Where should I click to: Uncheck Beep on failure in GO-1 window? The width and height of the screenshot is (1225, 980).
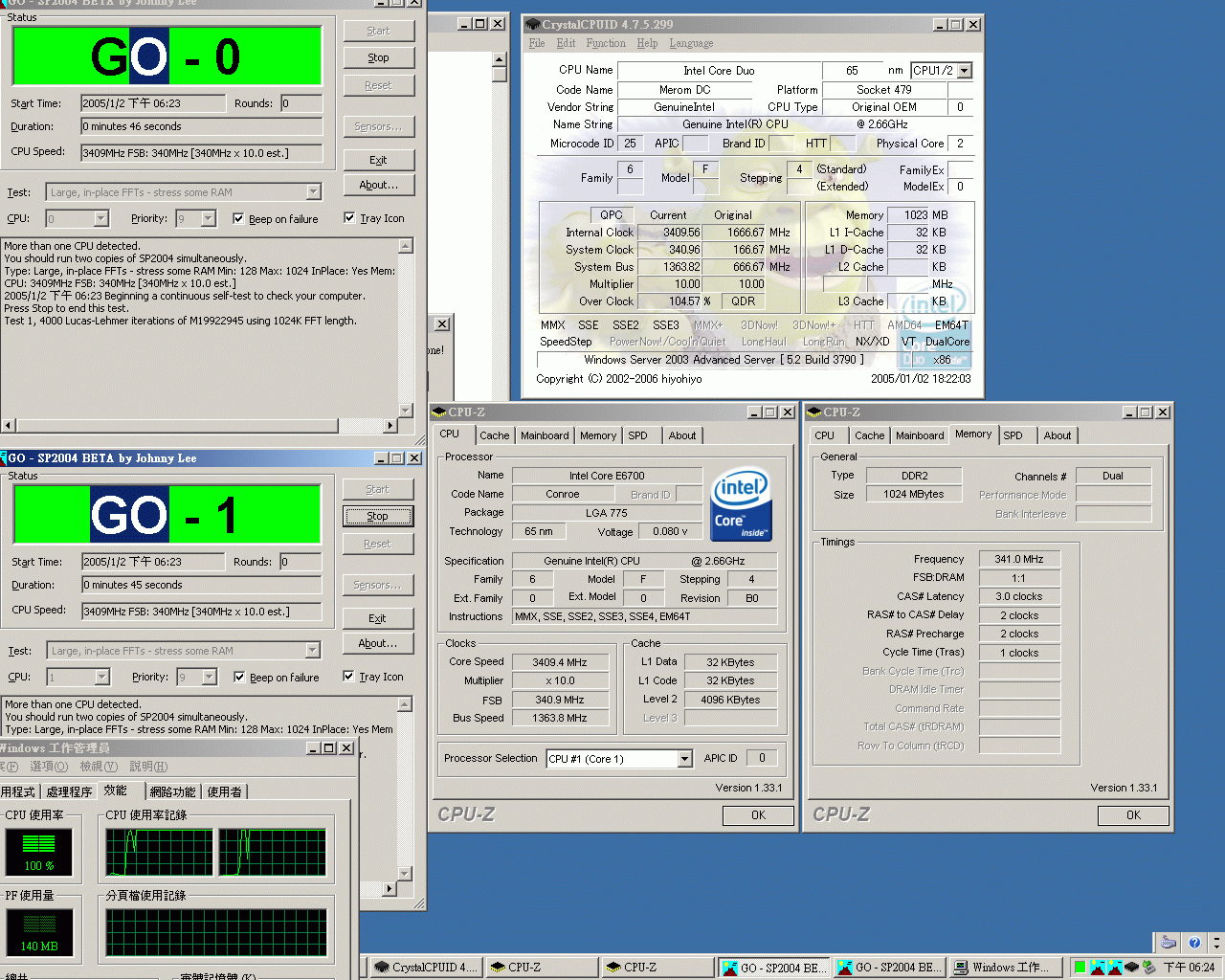coord(239,678)
